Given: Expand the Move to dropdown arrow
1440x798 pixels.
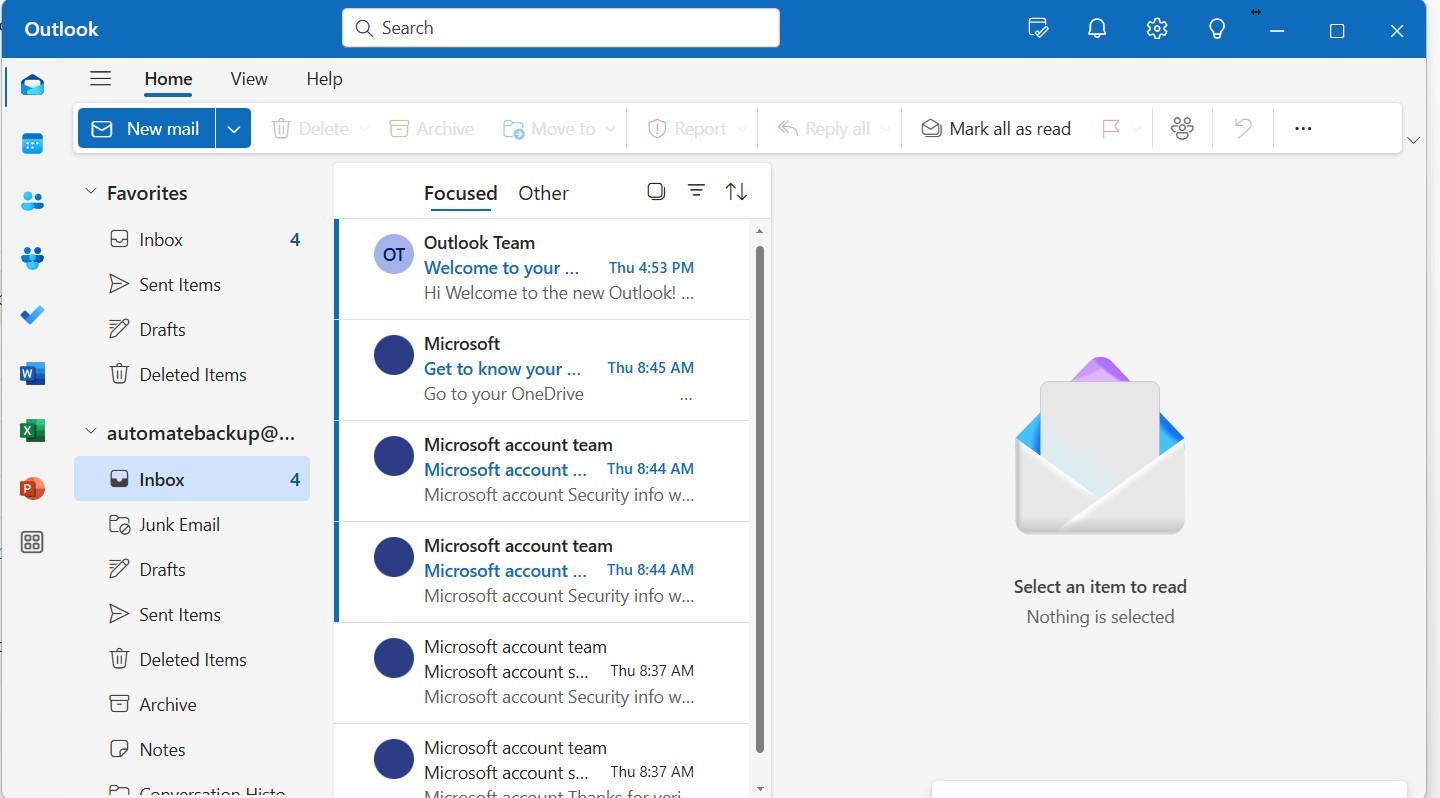Looking at the screenshot, I should [x=612, y=129].
